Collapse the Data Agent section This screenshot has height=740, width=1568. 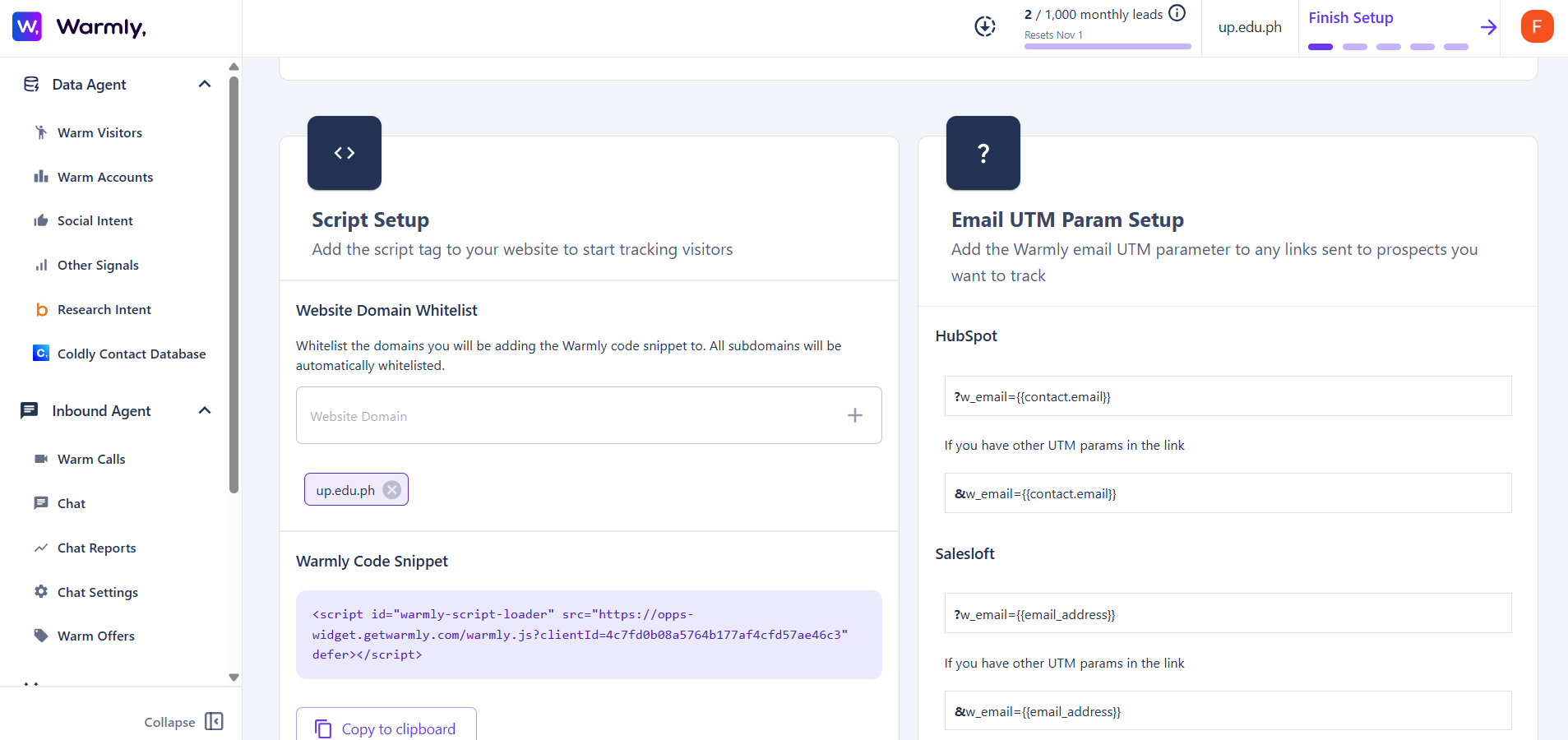click(204, 84)
